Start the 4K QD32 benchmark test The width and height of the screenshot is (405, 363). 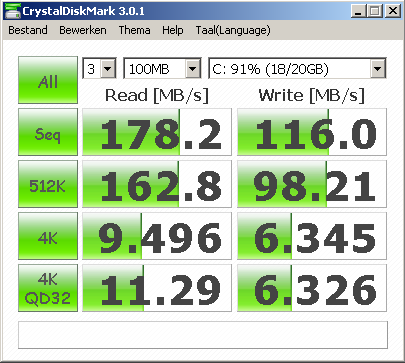click(x=48, y=288)
